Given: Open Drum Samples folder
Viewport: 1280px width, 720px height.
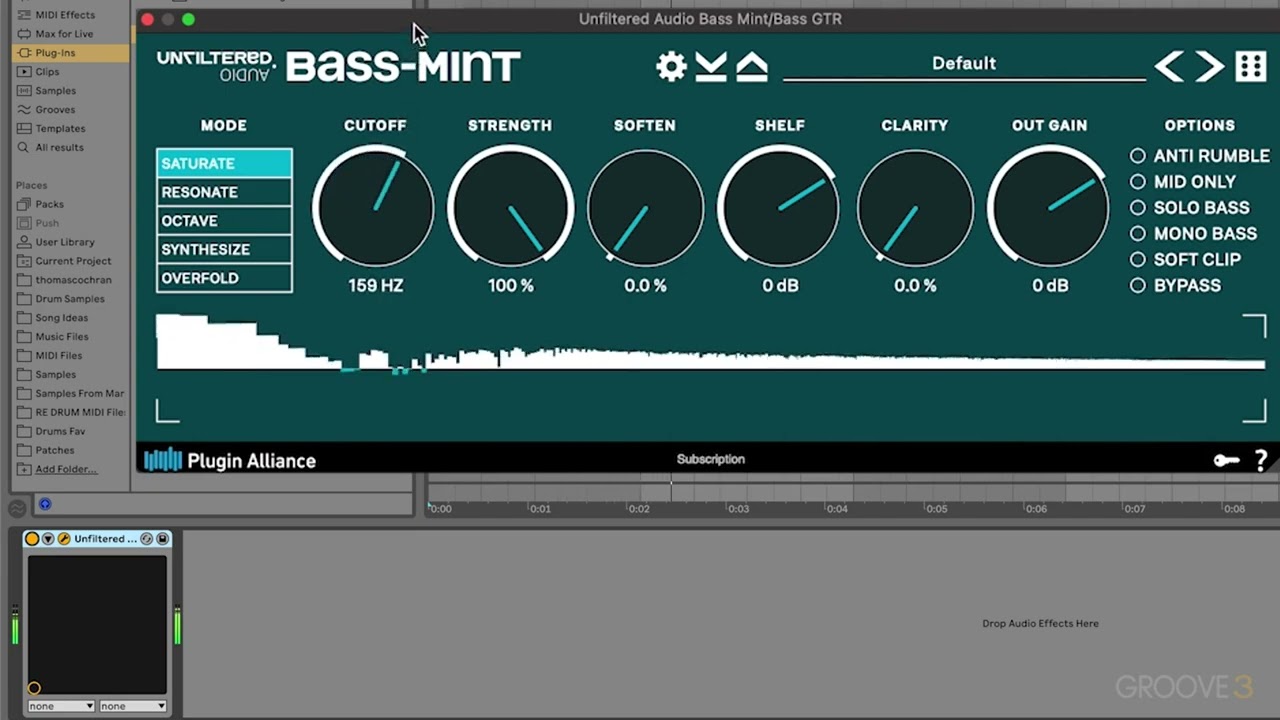Looking at the screenshot, I should pyautogui.click(x=70, y=299).
